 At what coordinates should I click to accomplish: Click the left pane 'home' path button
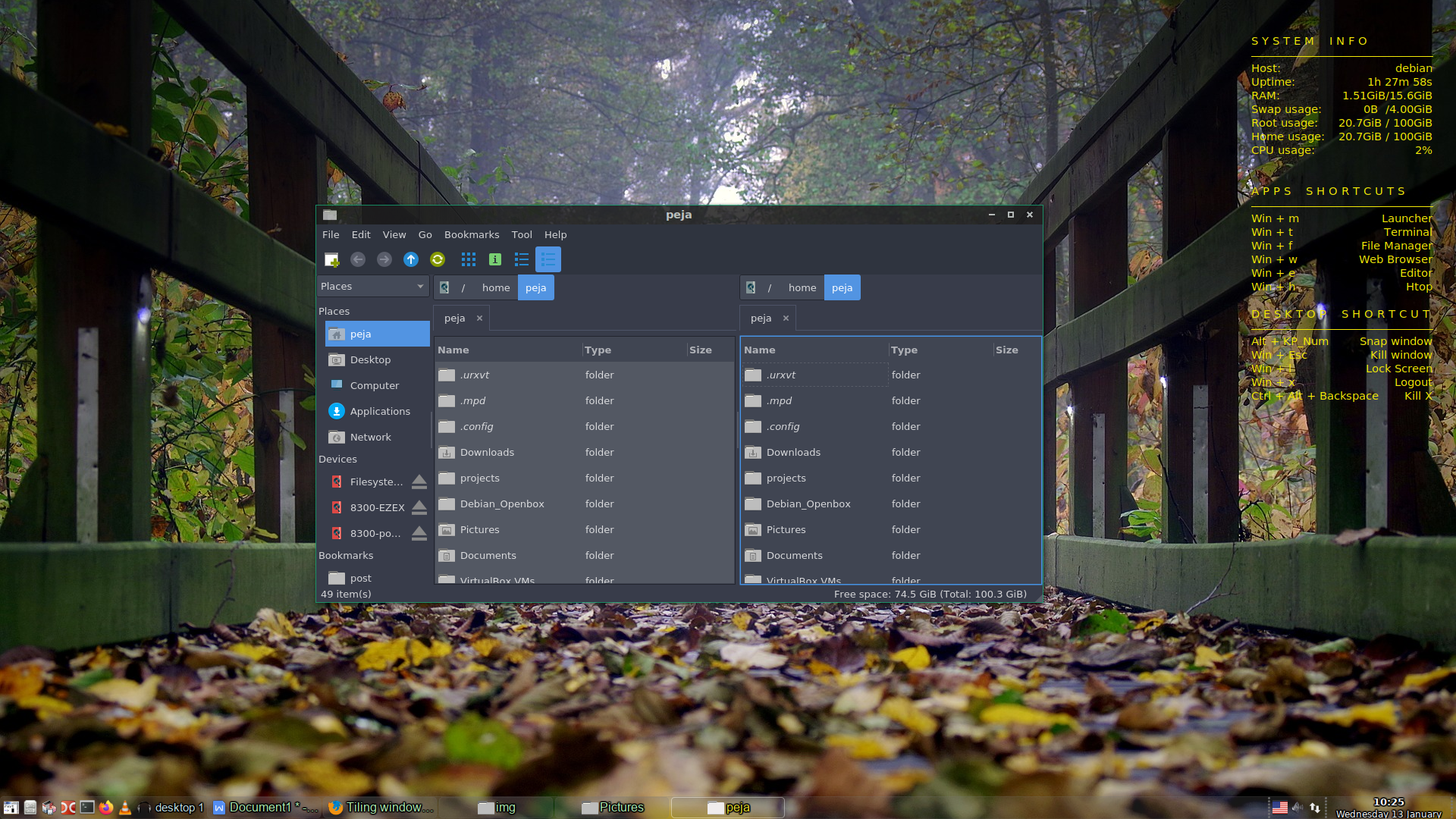pyautogui.click(x=496, y=287)
